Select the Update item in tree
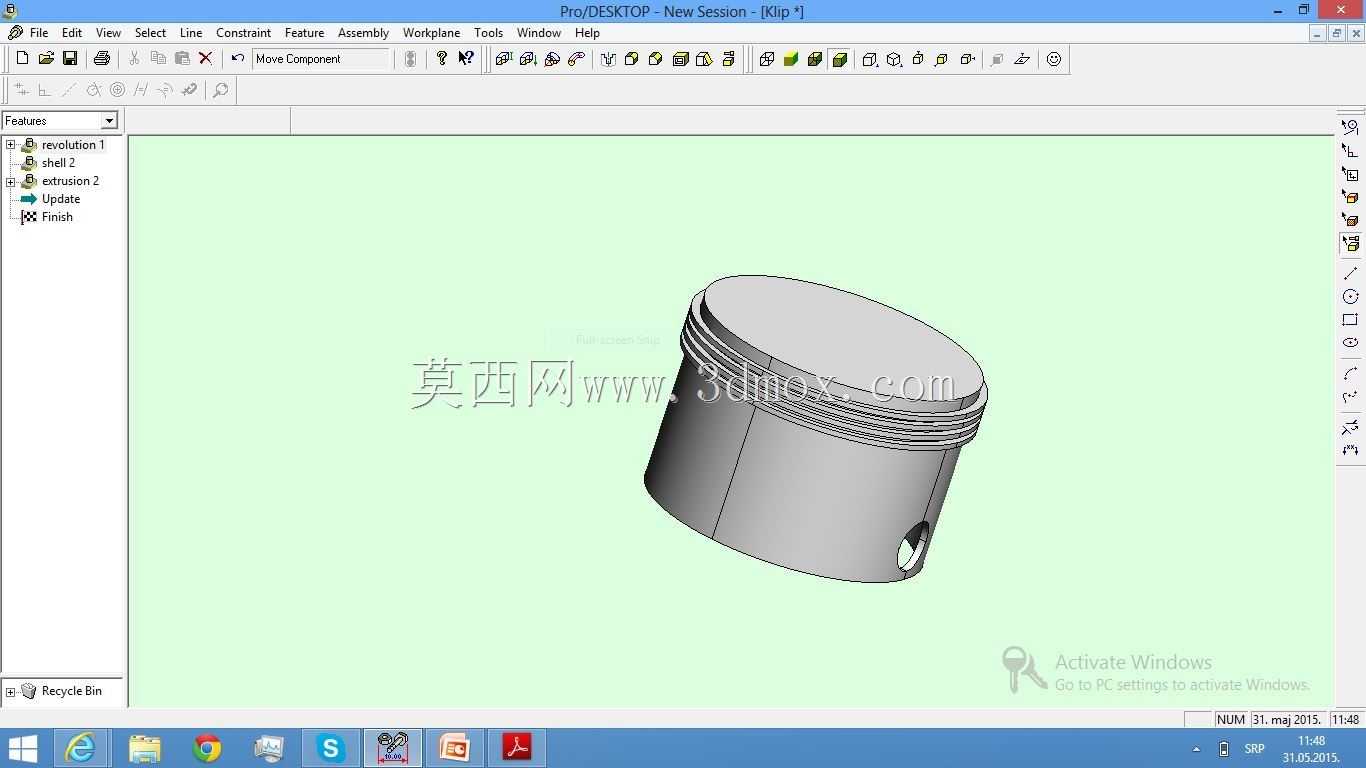The height and width of the screenshot is (768, 1366). point(61,199)
